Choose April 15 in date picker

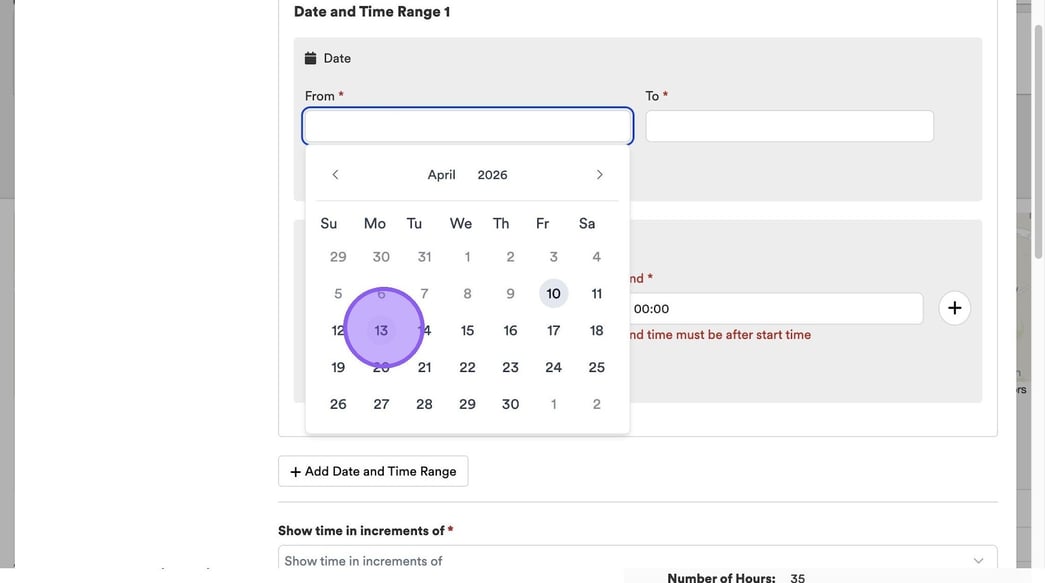[x=467, y=331]
